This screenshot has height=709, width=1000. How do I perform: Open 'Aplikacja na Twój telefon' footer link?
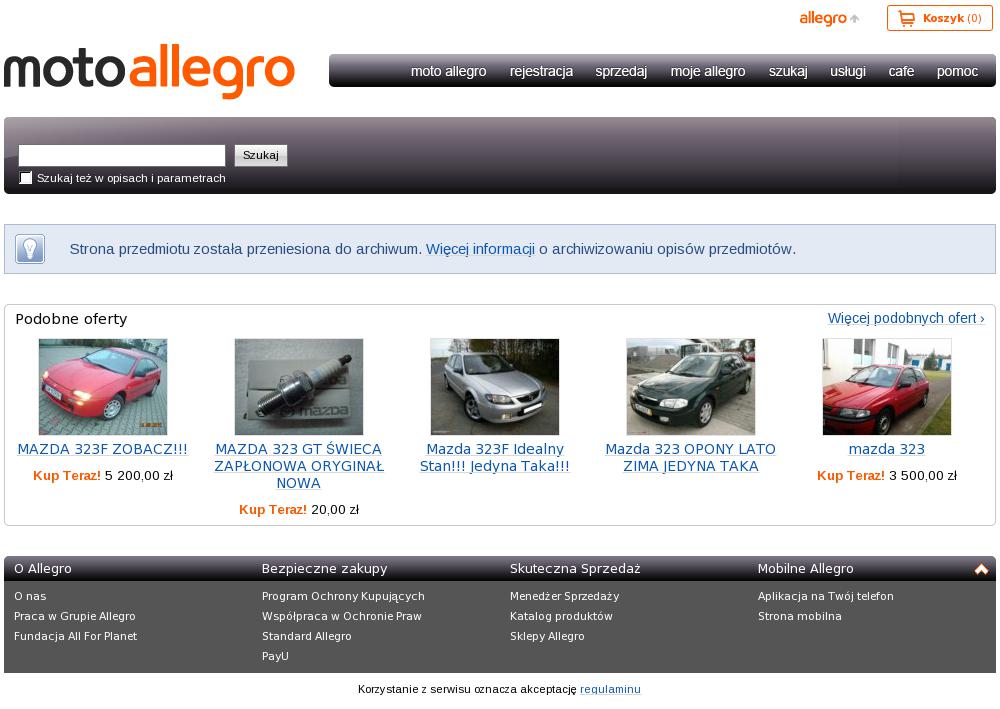(825, 596)
